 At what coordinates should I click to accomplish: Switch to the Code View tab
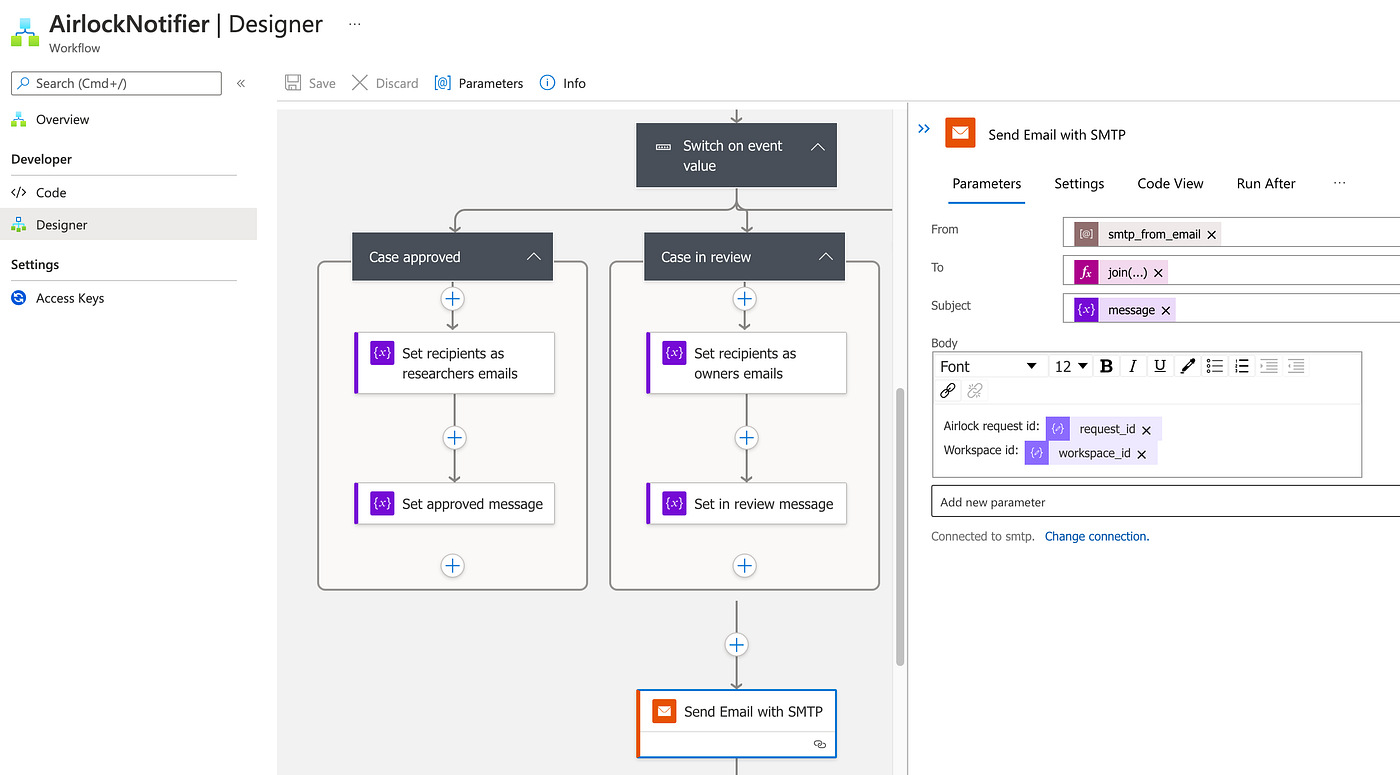pyautogui.click(x=1169, y=183)
